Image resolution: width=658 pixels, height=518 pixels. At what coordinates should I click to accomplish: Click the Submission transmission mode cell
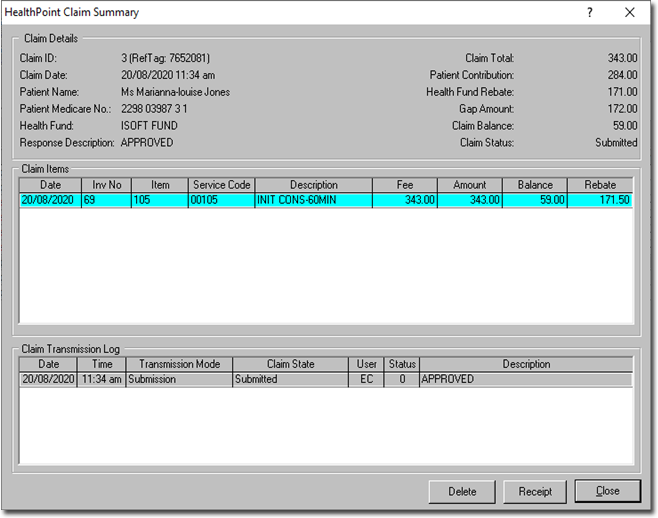[x=180, y=379]
